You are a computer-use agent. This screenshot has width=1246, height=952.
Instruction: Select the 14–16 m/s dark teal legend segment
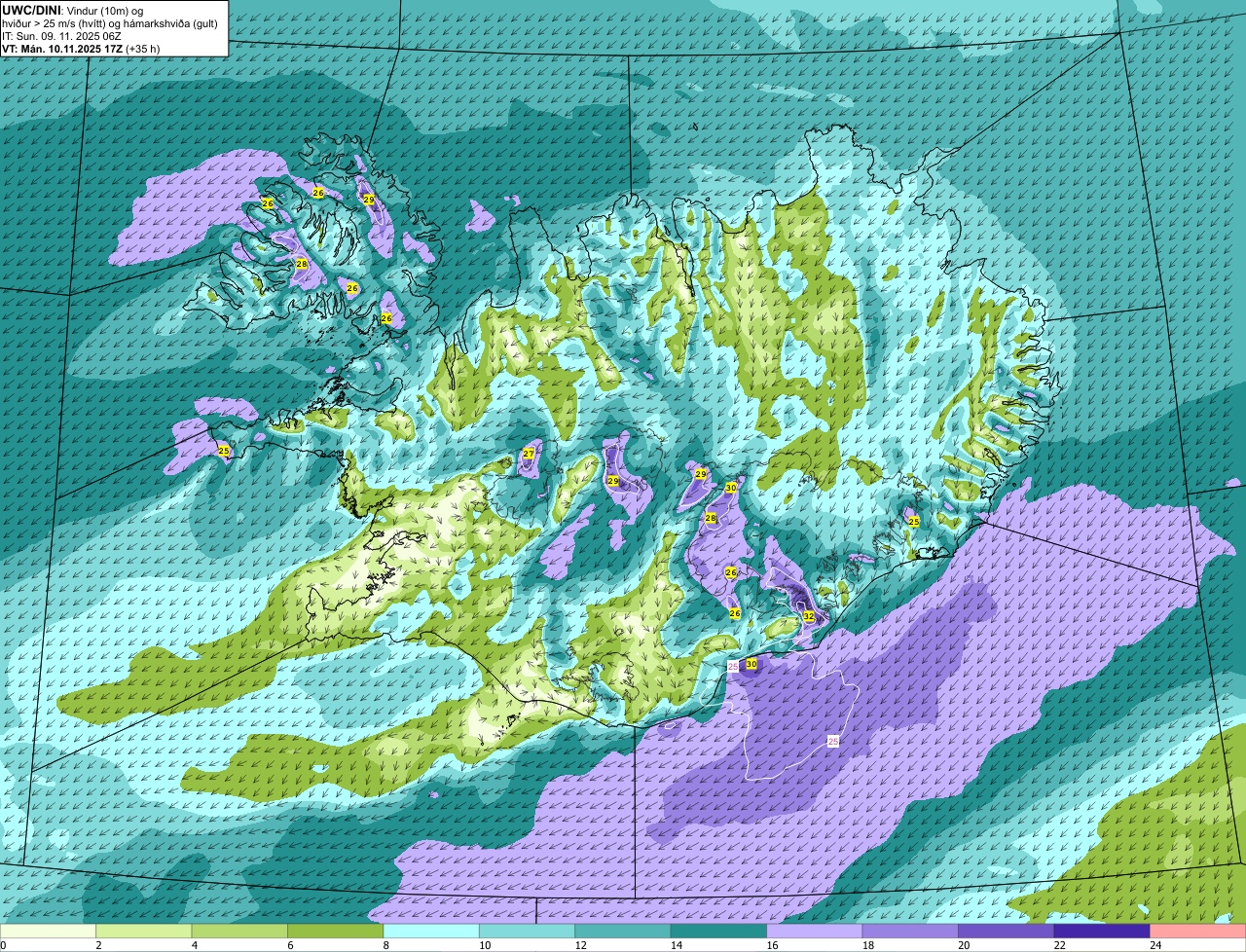tap(719, 931)
